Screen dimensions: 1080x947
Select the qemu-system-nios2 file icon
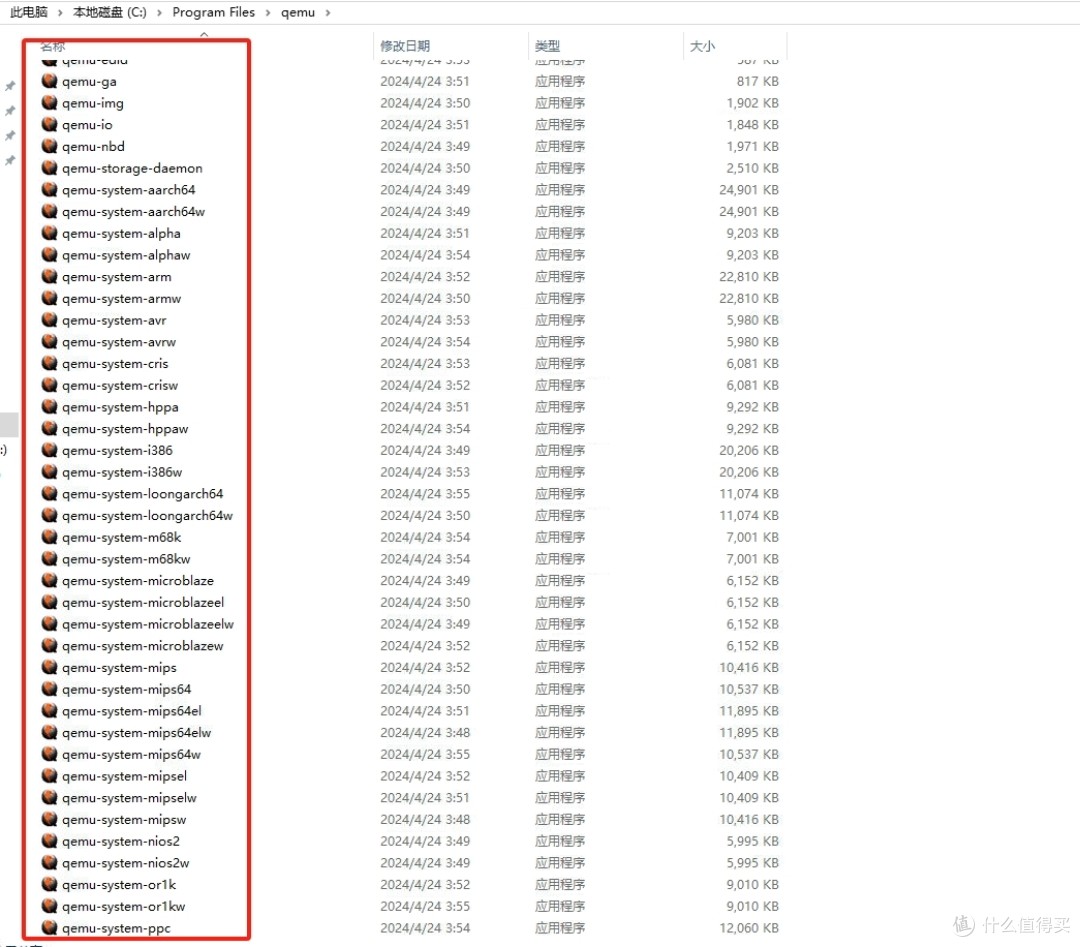pyautogui.click(x=49, y=840)
